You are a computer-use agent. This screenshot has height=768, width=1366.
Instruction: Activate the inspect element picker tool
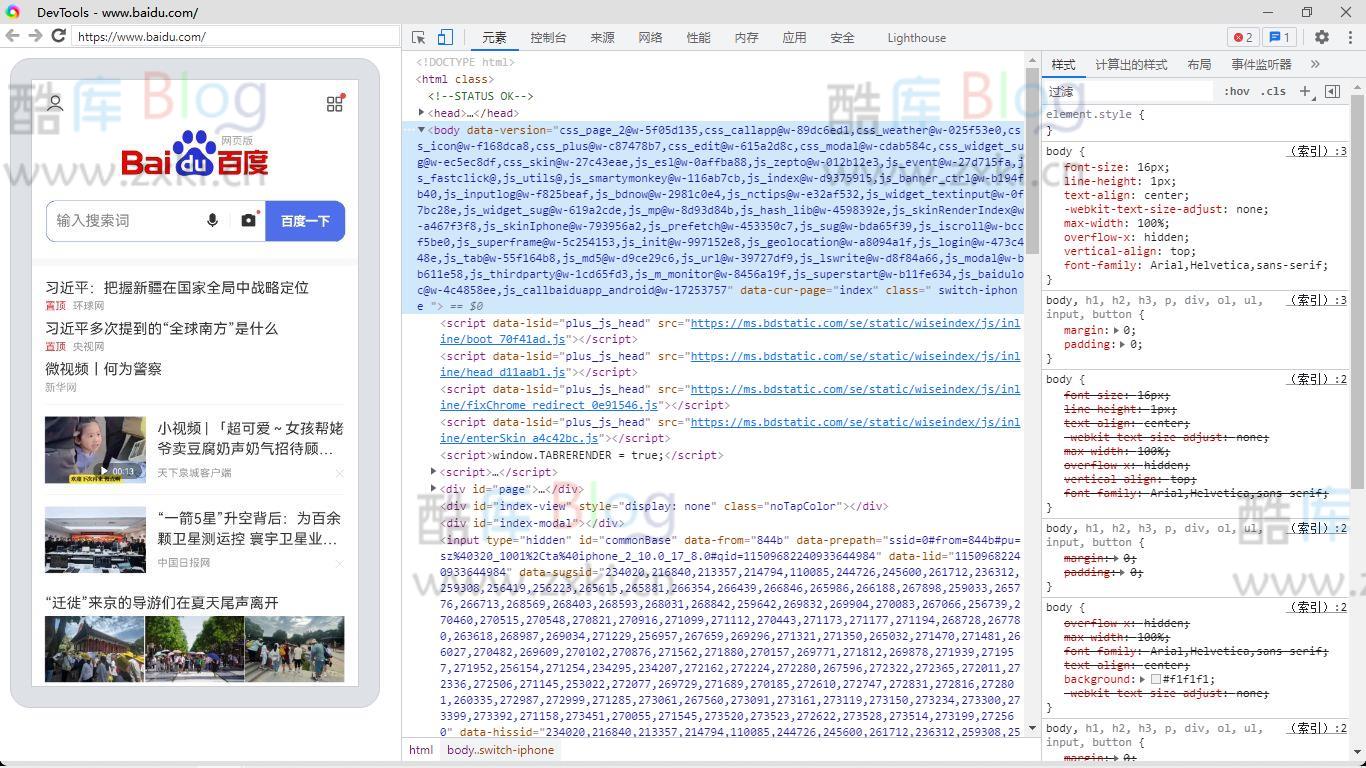(419, 38)
